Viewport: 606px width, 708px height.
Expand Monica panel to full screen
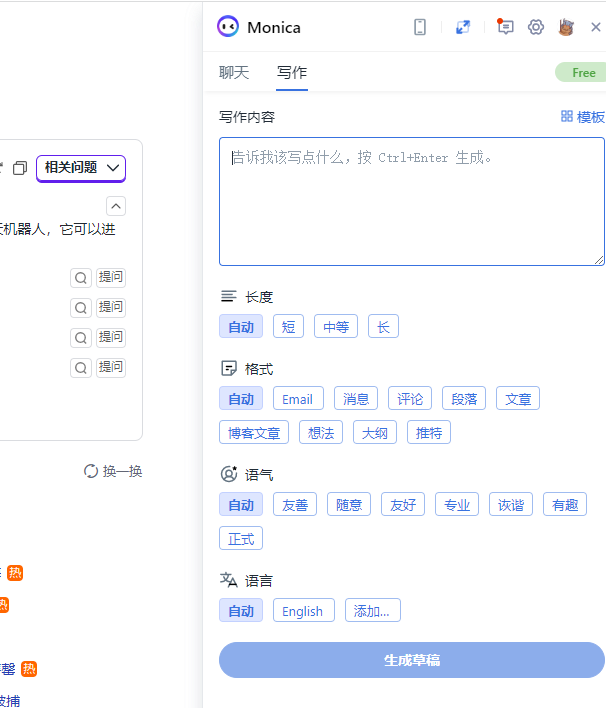click(x=463, y=27)
